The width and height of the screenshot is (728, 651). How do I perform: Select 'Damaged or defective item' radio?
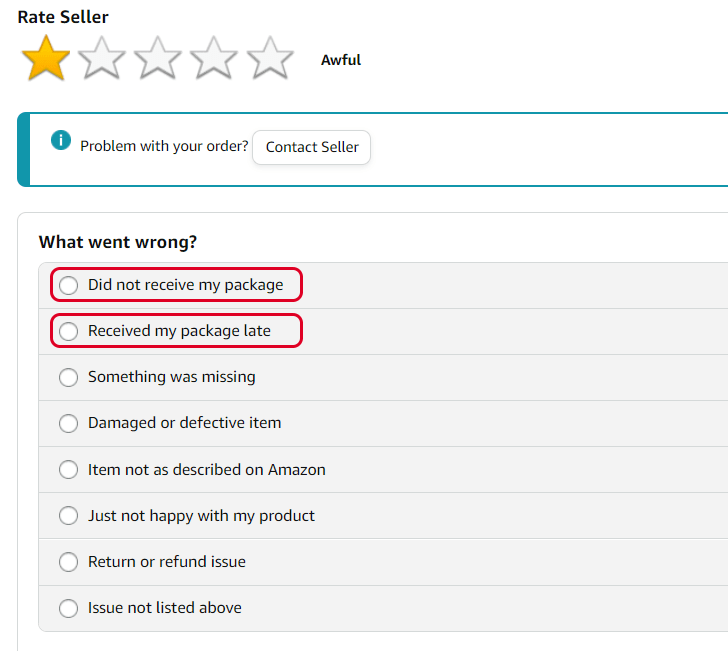click(x=68, y=423)
